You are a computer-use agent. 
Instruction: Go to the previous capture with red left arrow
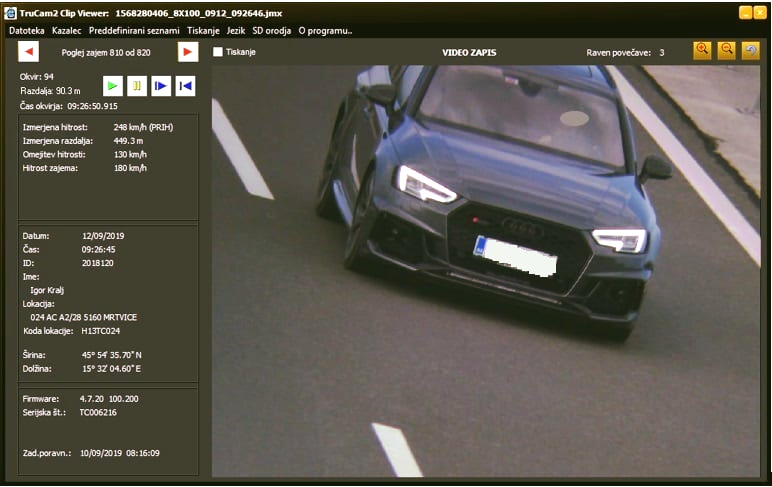(x=28, y=52)
